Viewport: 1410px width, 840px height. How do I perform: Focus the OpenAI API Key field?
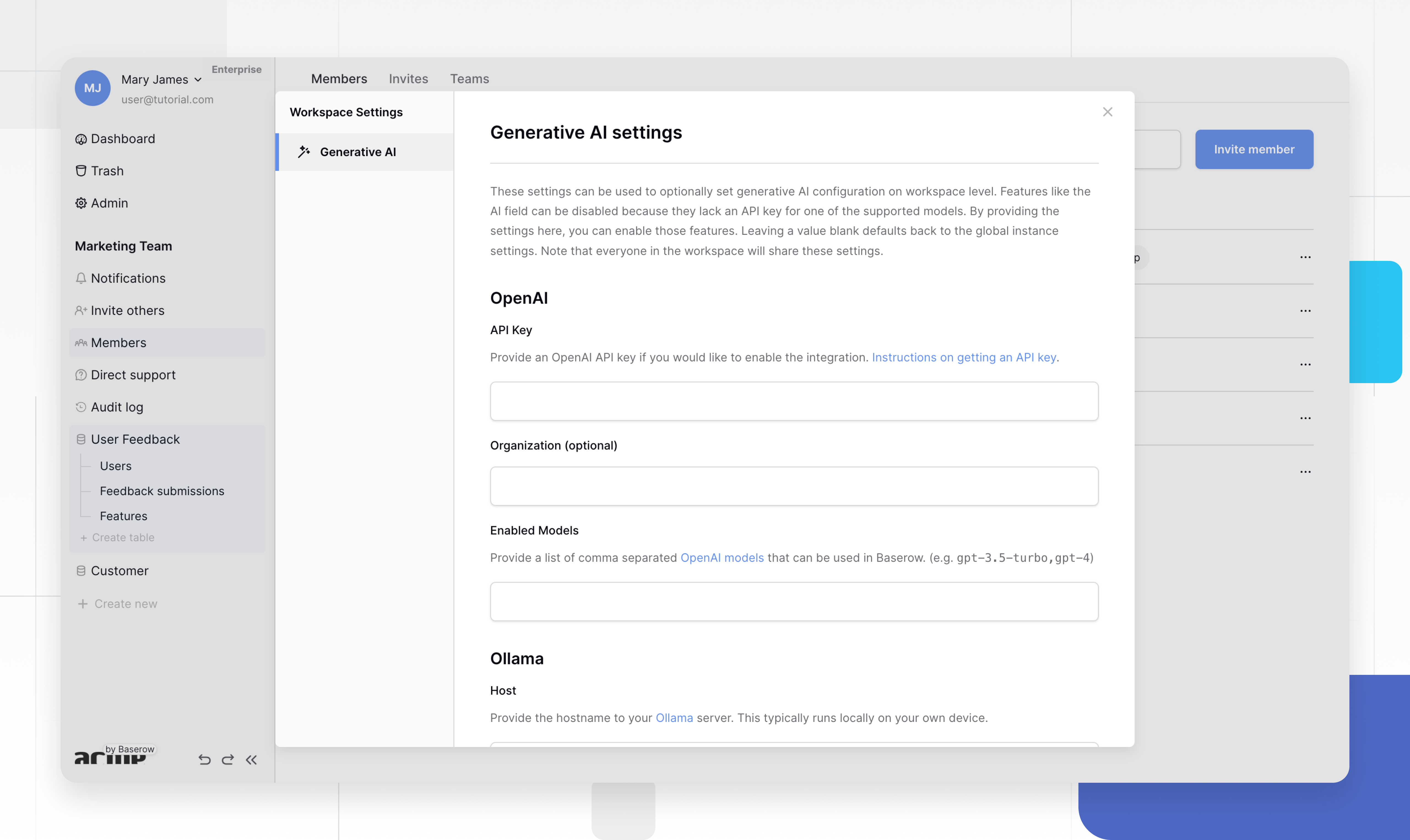794,401
